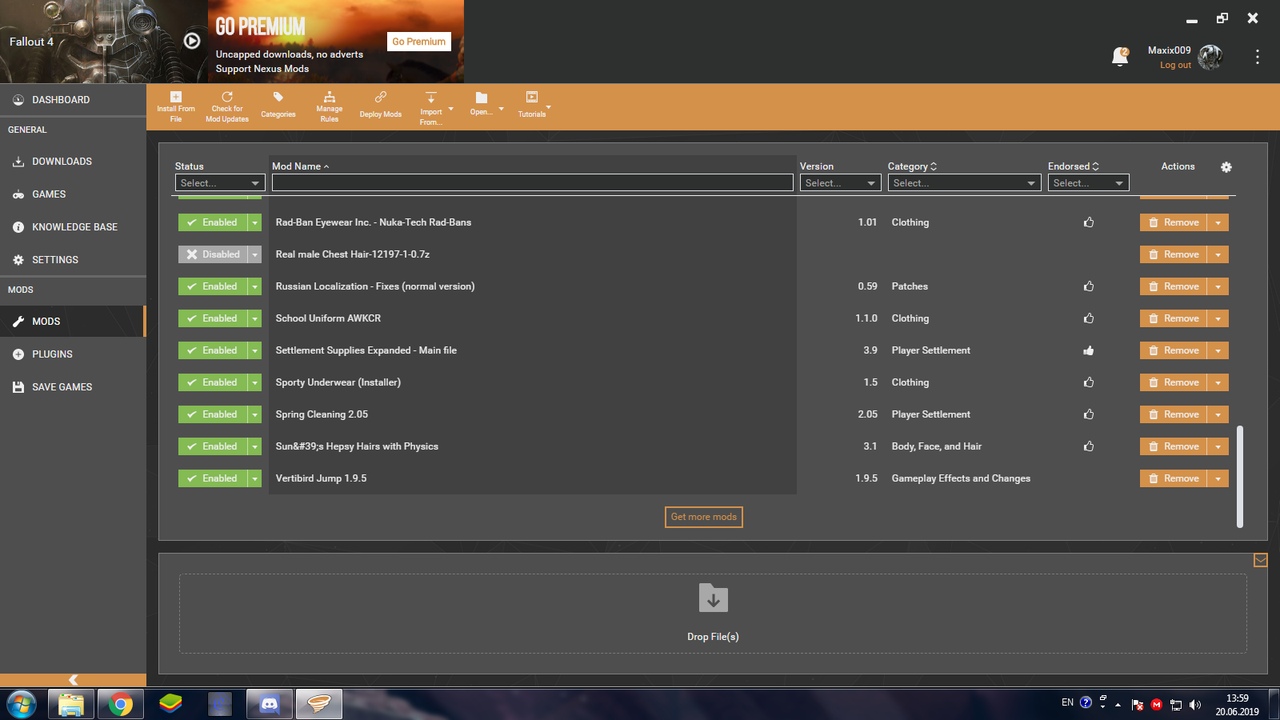
Task: Open the Categories toolbar icon
Action: click(278, 98)
